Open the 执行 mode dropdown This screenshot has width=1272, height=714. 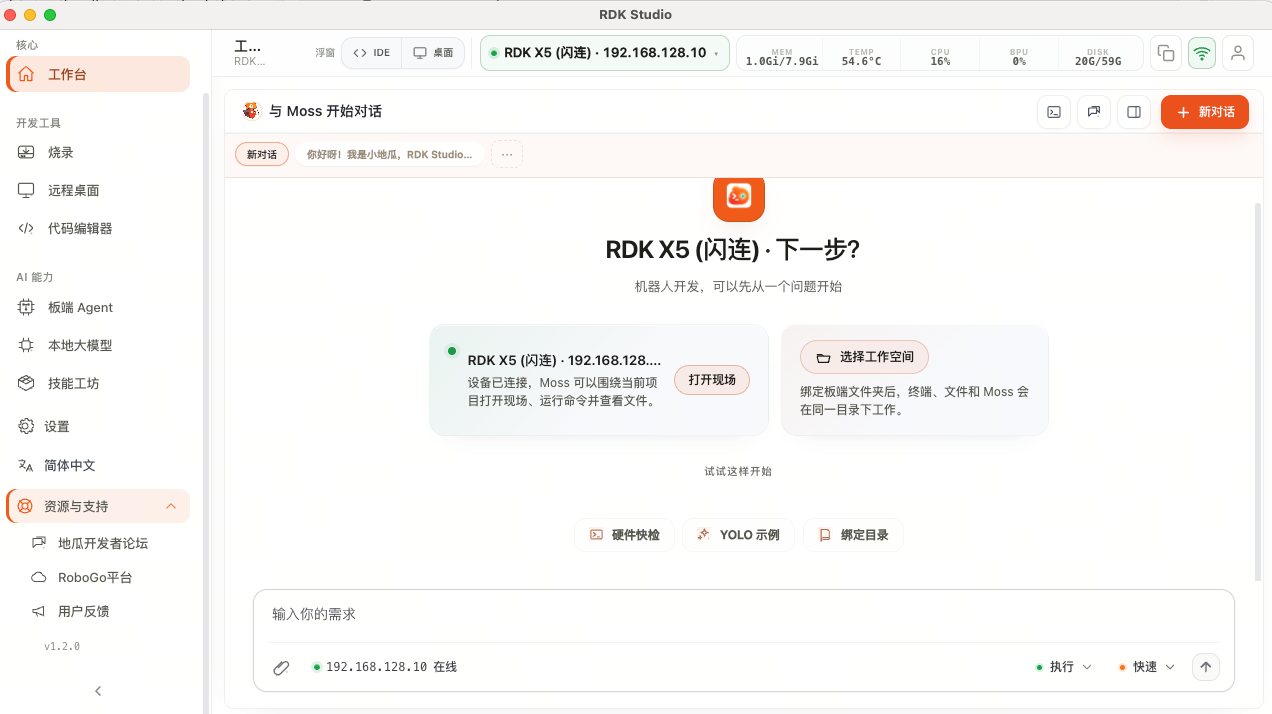coord(1063,667)
